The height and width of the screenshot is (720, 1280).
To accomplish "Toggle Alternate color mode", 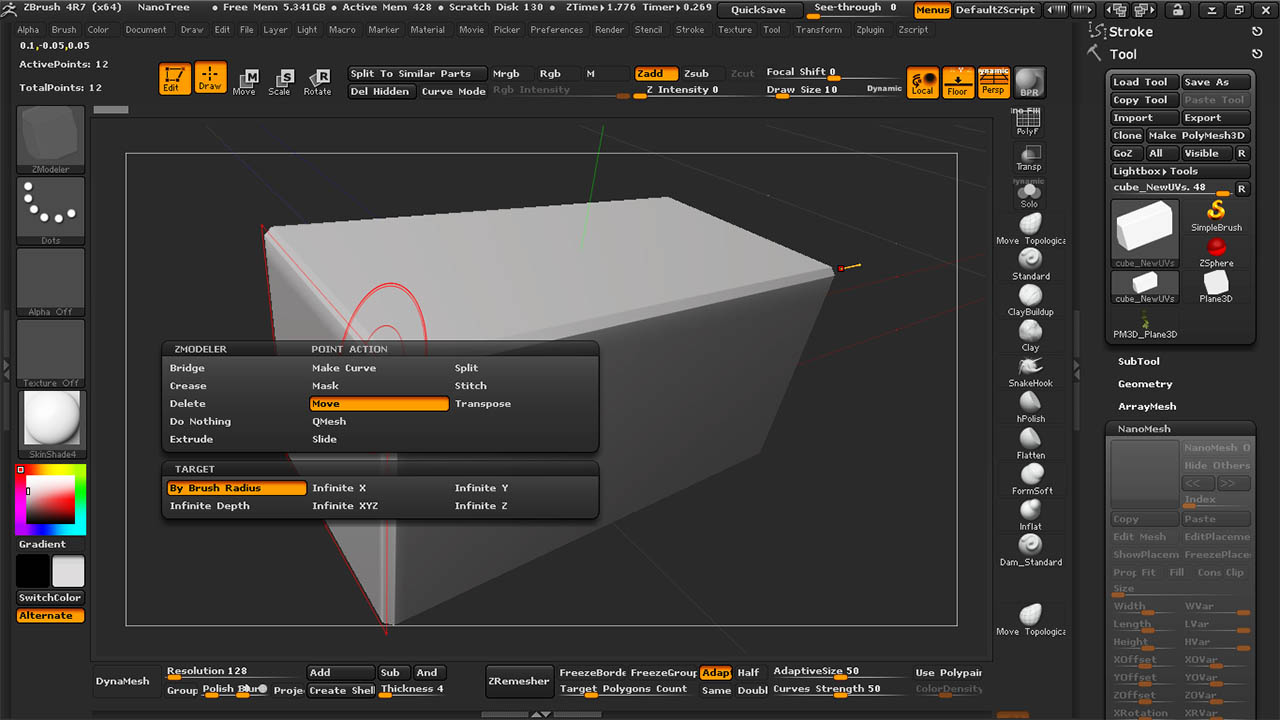I will pos(50,616).
